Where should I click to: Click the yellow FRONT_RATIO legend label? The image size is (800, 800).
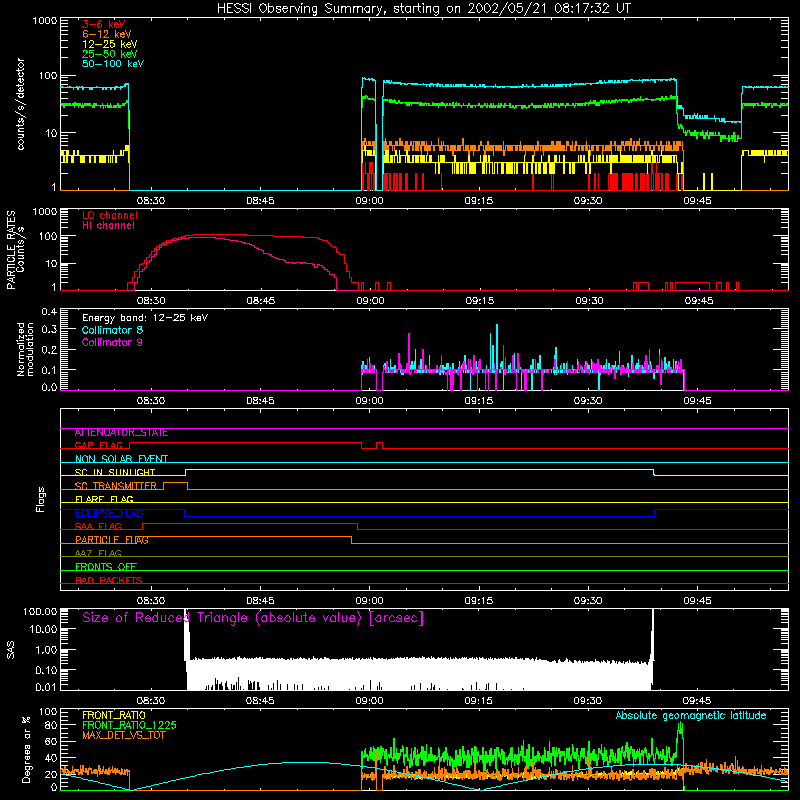(x=114, y=715)
